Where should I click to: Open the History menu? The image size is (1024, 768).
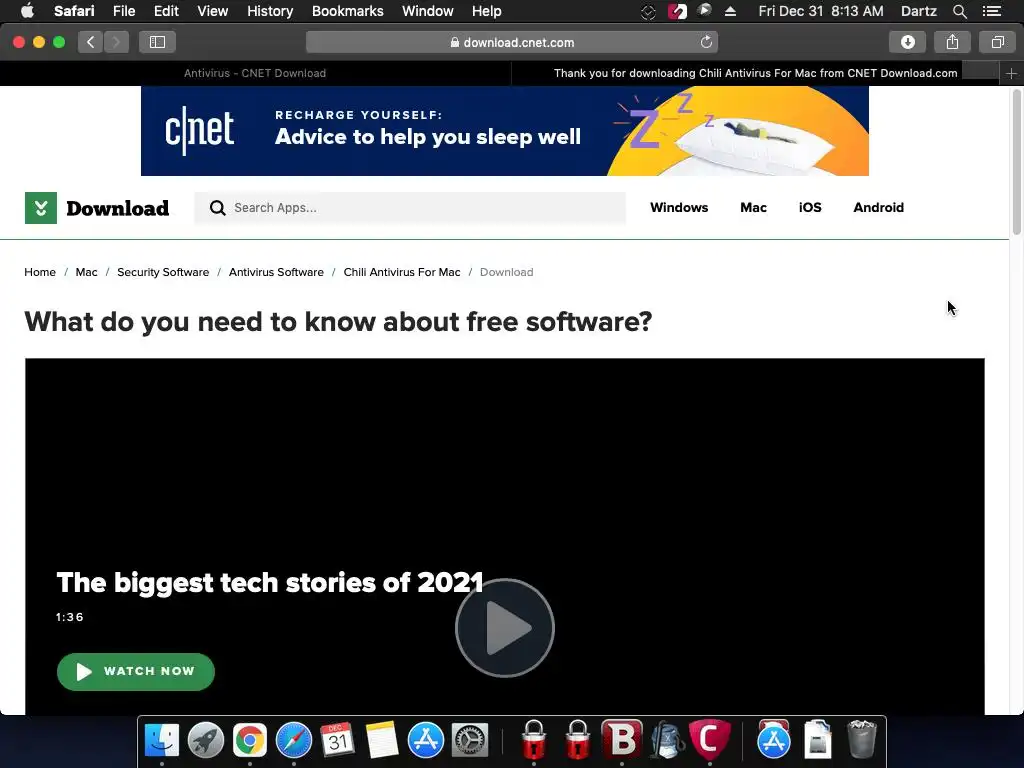(270, 11)
